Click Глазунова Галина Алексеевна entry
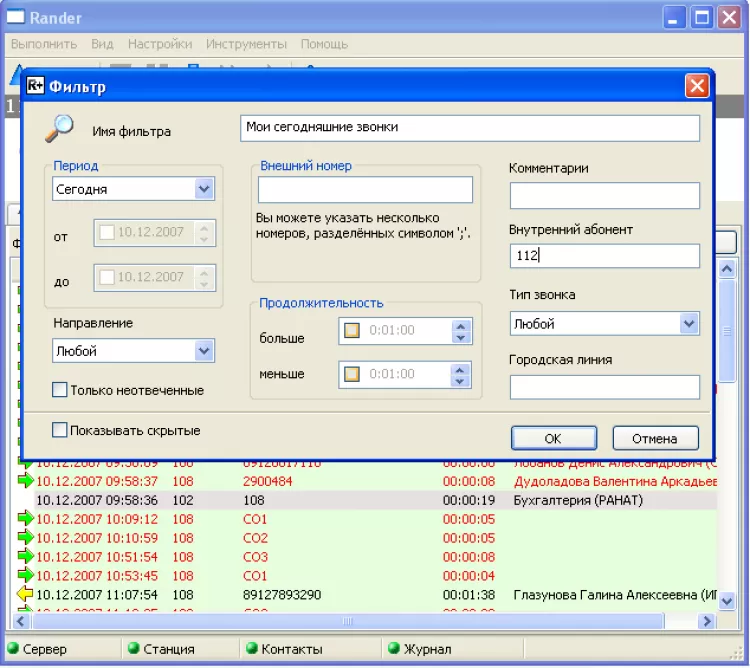Screen dimensions: 750x668 614,594
